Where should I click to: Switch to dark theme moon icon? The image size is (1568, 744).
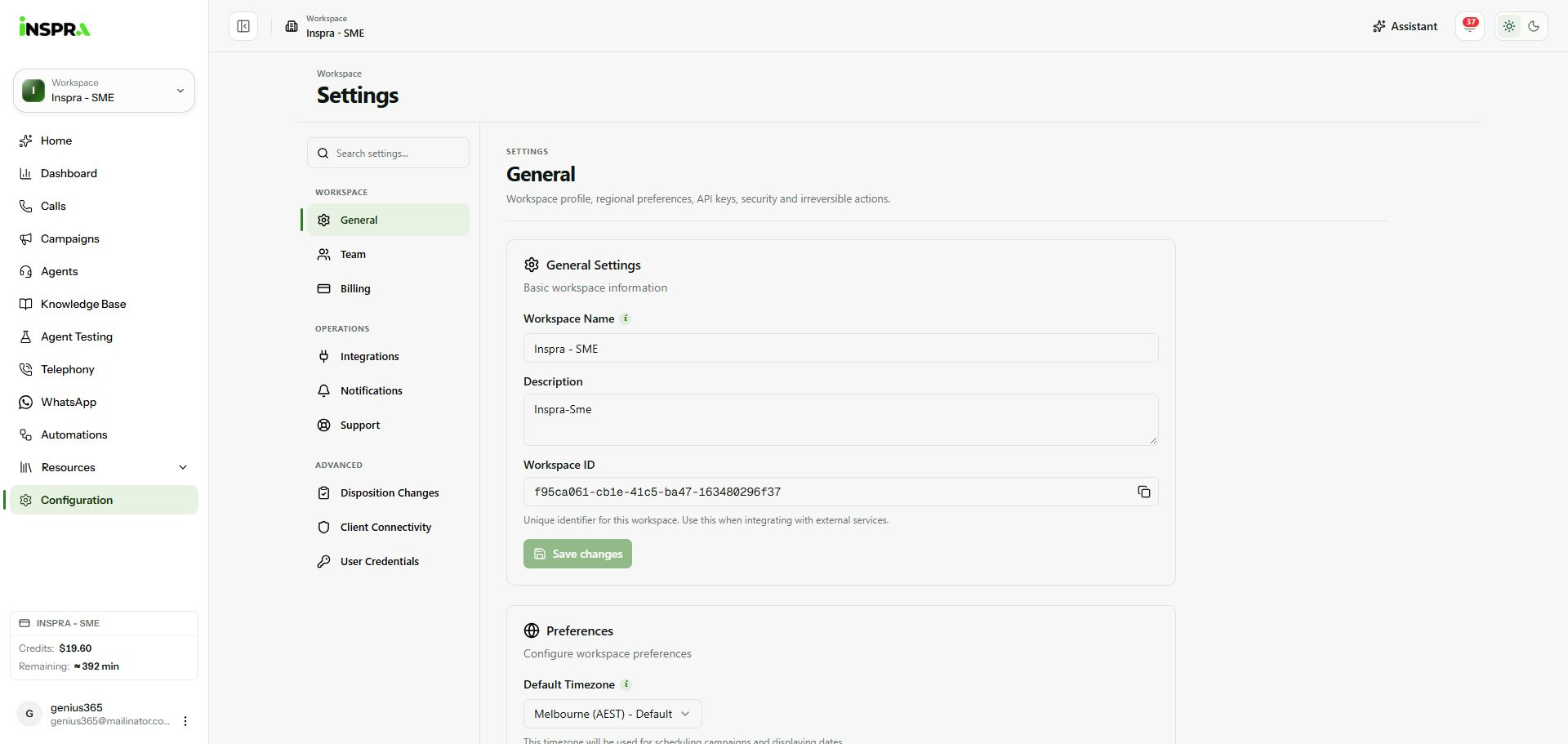tap(1534, 26)
